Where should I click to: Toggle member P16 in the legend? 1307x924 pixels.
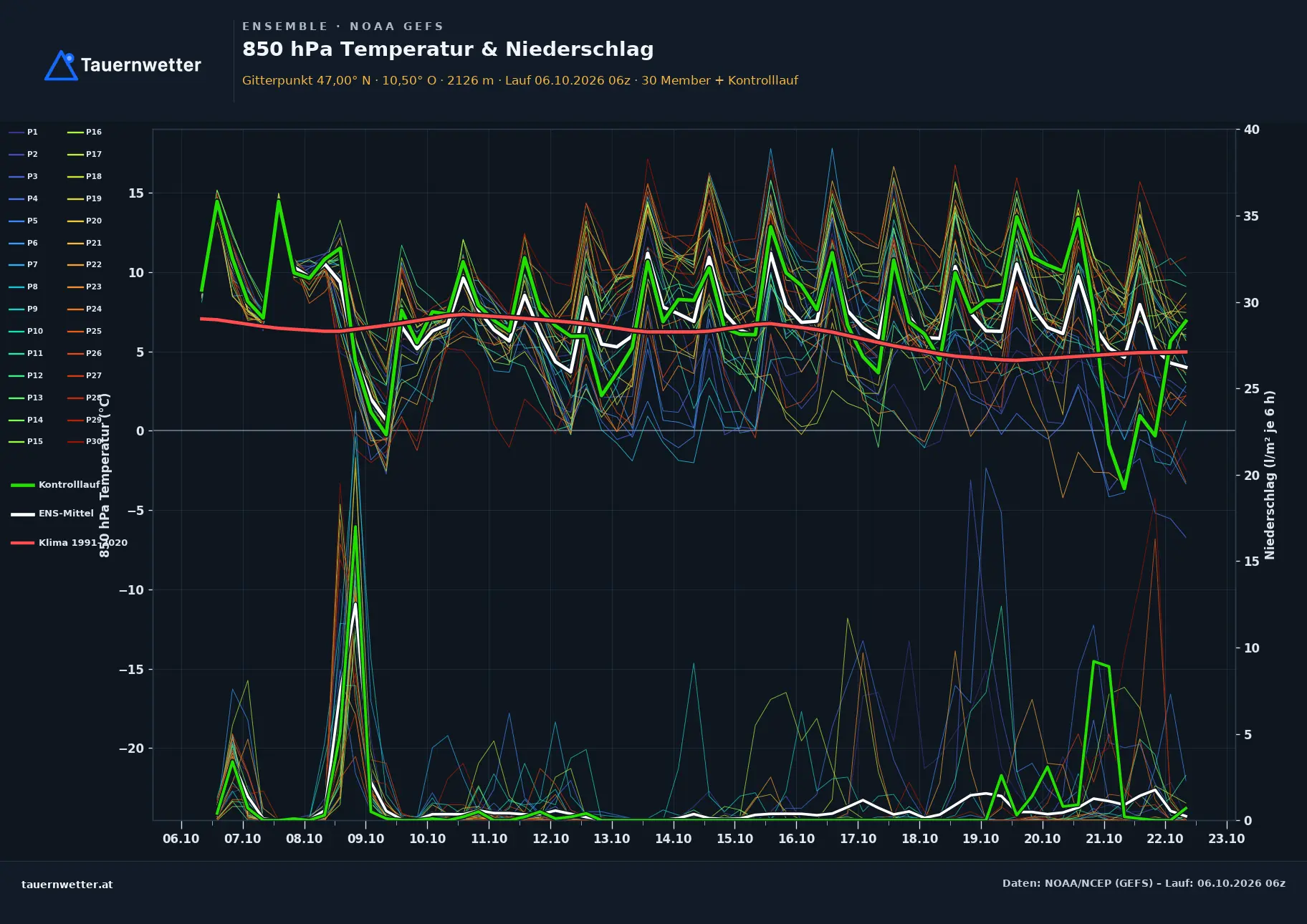85,132
